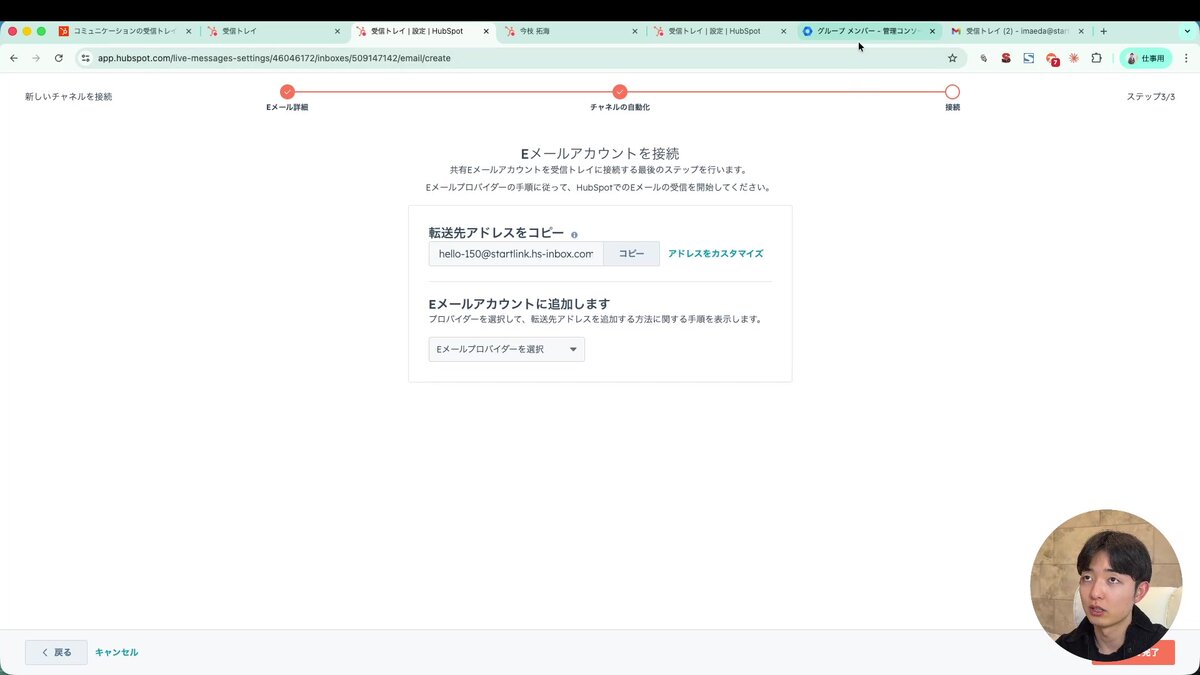Click the キャンセル link
The width and height of the screenshot is (1200, 675).
(116, 652)
